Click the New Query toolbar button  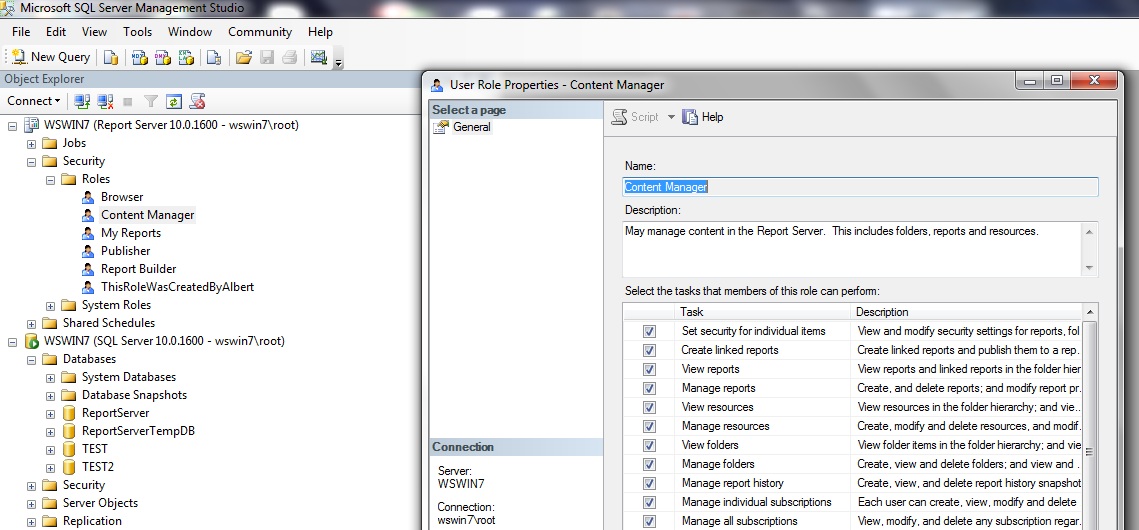tap(50, 57)
